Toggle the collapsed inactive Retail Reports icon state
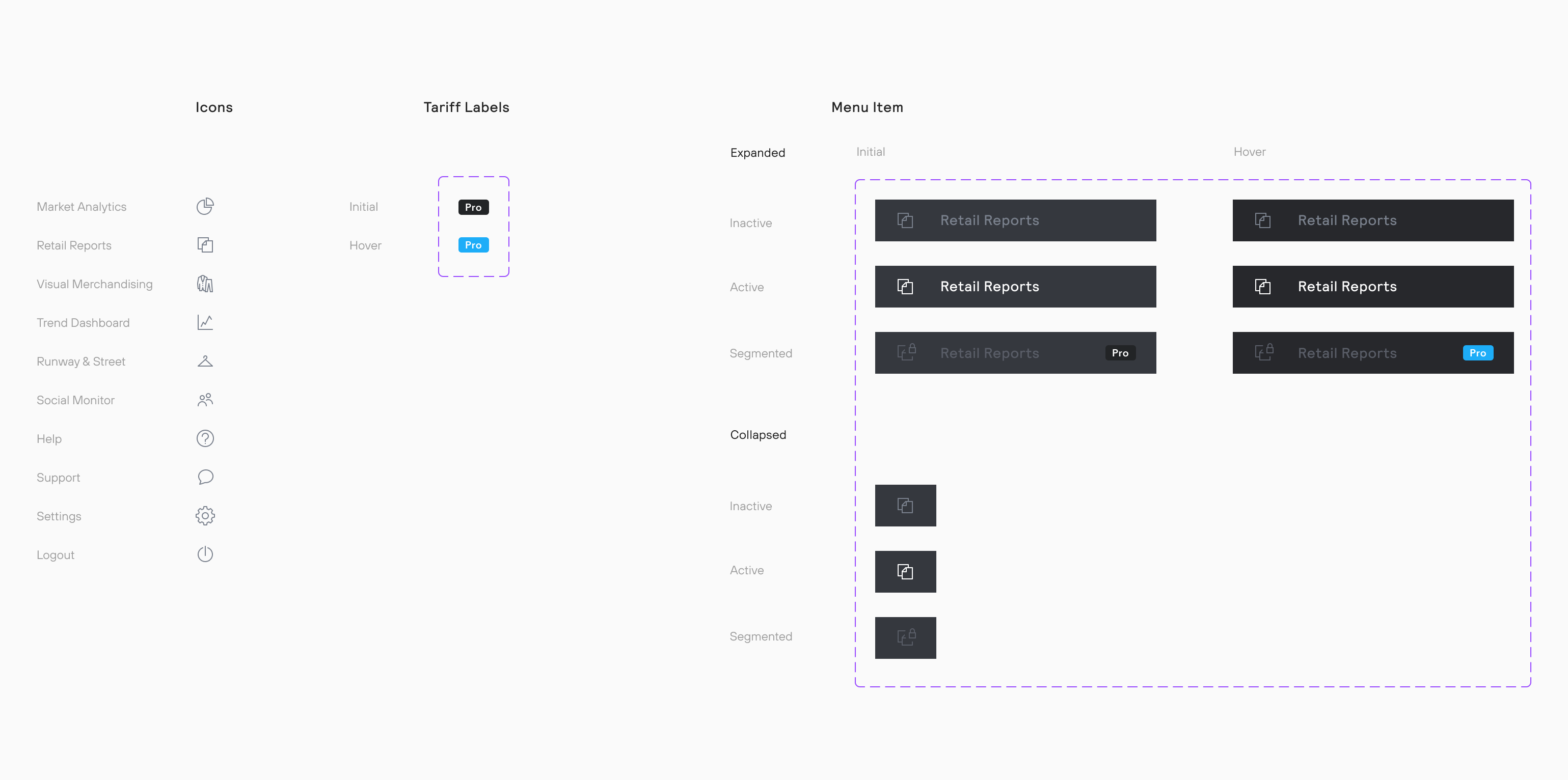 click(x=906, y=505)
